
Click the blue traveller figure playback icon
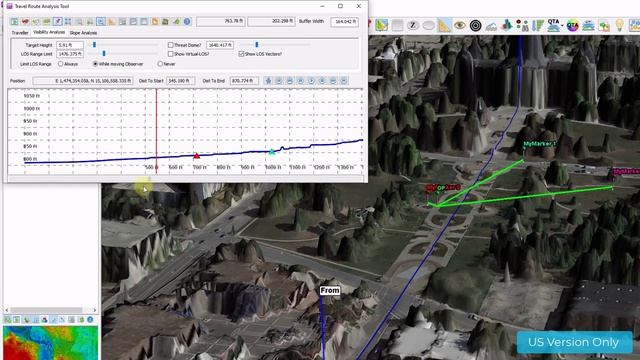coord(268,81)
